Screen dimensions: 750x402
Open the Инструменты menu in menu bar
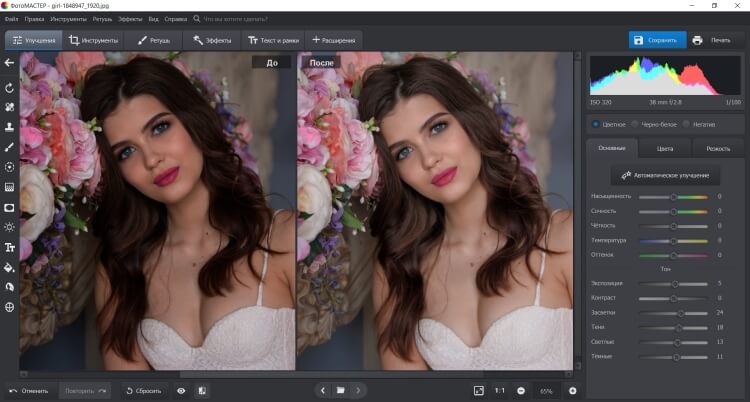68,18
